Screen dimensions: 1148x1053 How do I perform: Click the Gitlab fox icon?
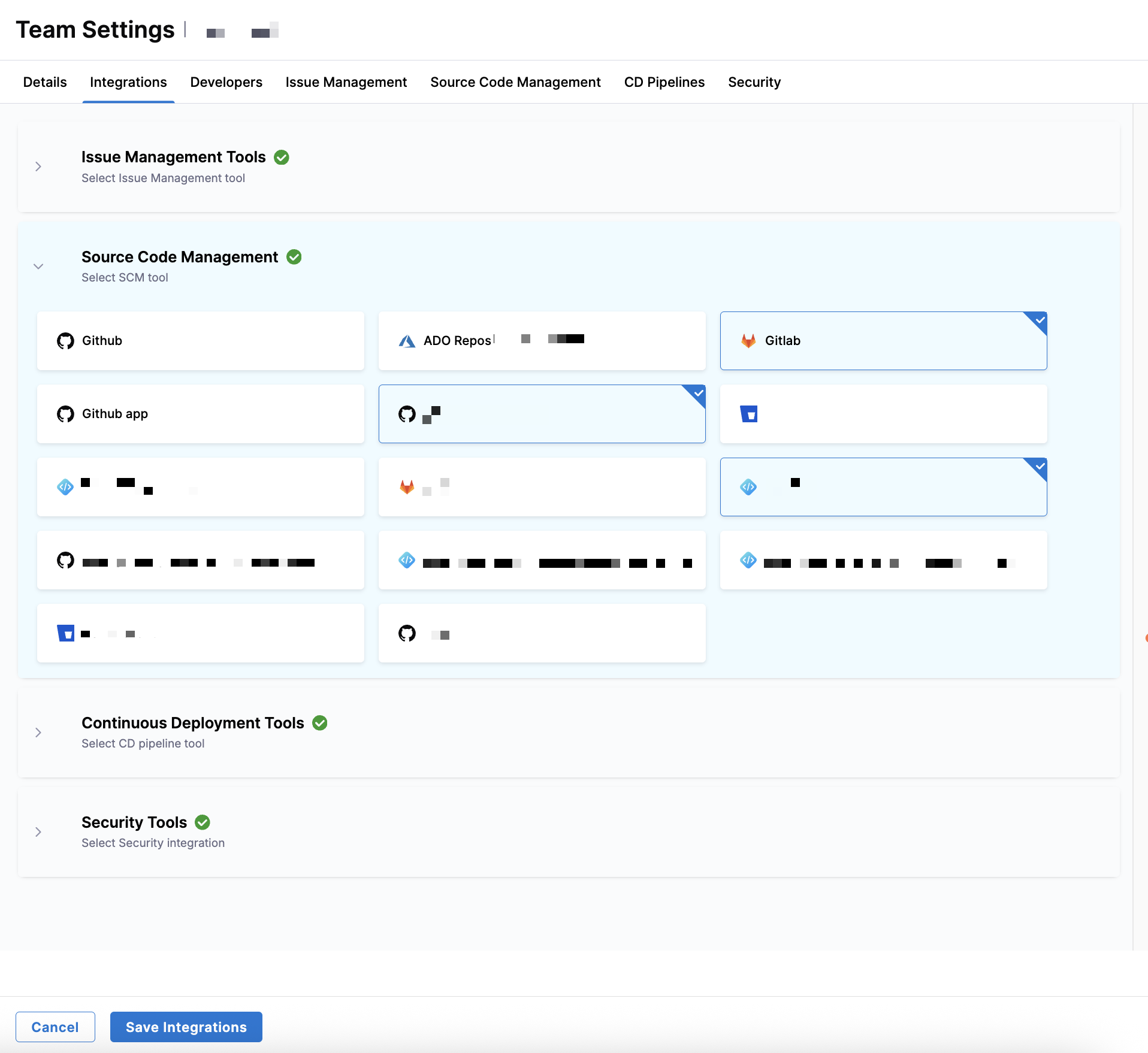pos(748,341)
